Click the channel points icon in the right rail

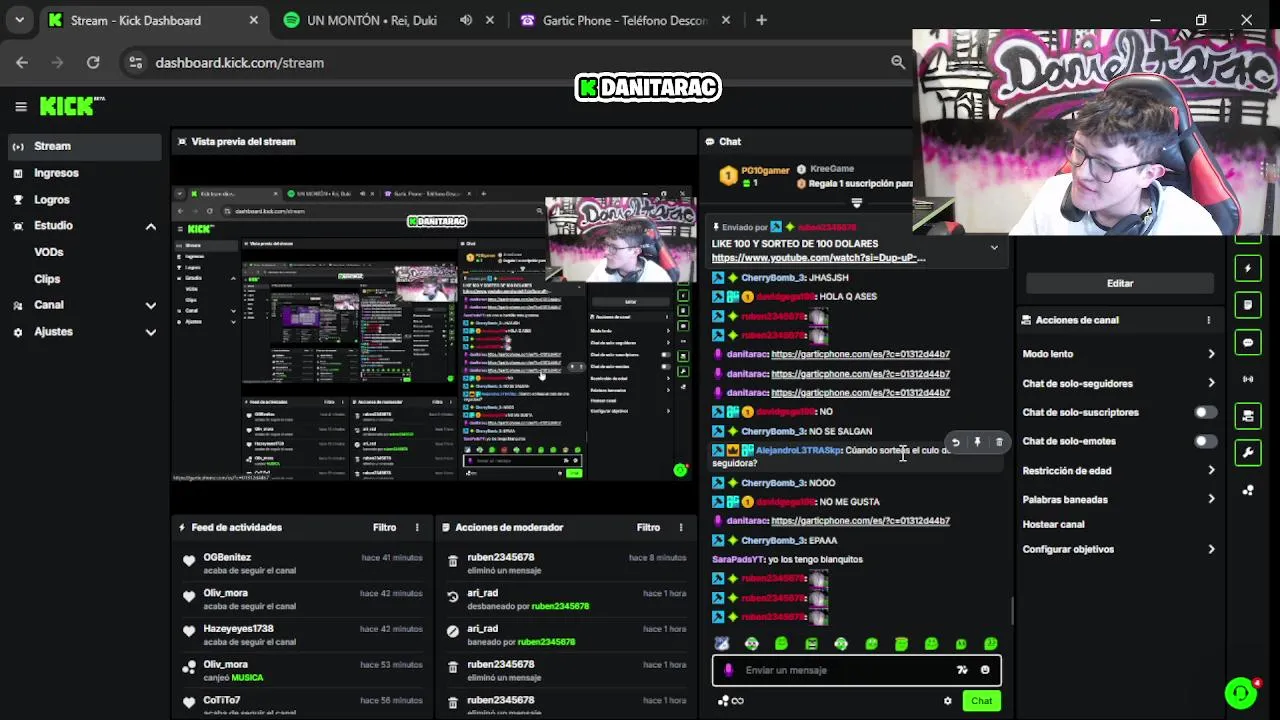tap(1247, 490)
